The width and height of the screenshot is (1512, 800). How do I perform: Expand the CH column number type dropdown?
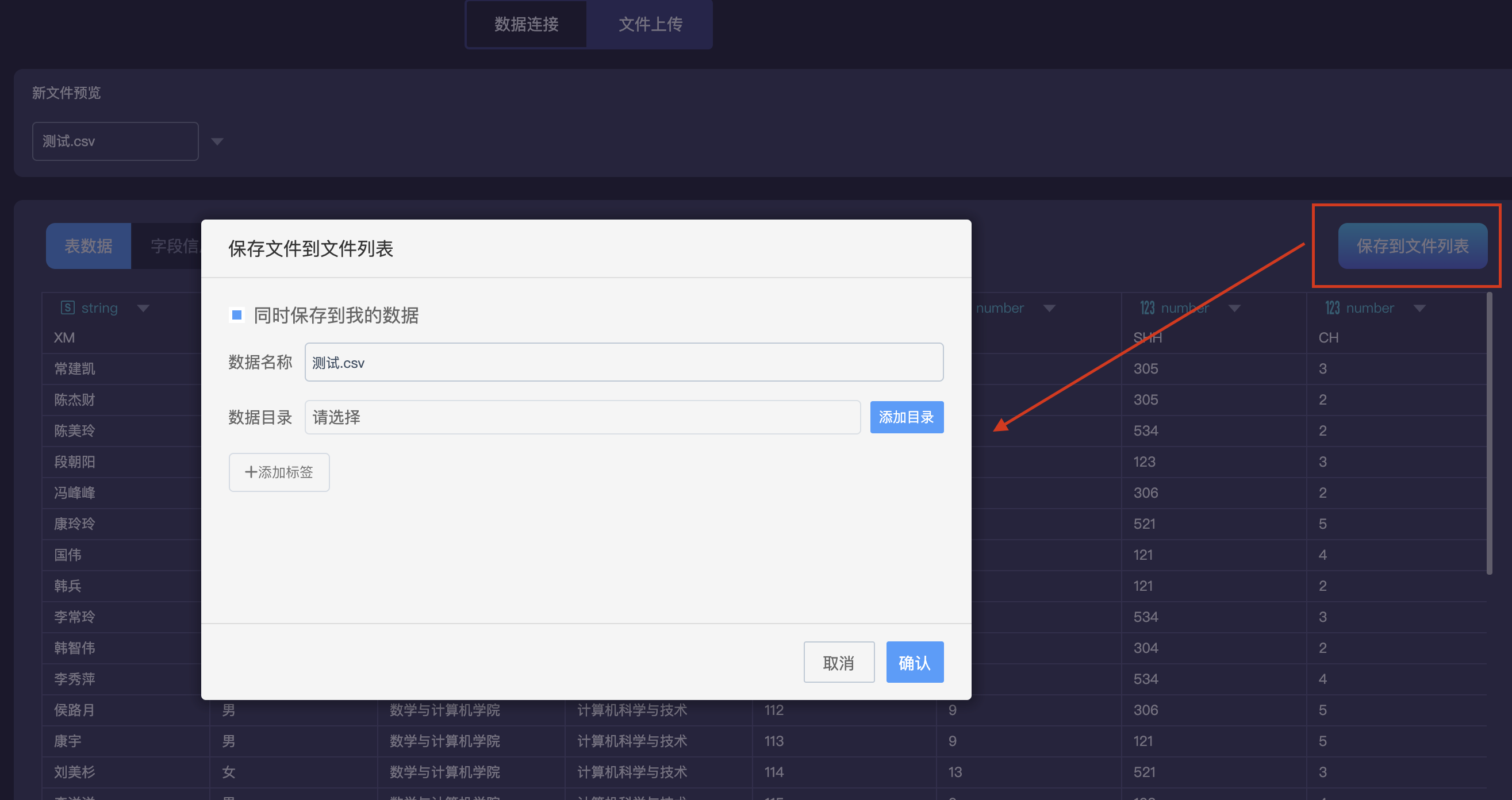[x=1419, y=308]
